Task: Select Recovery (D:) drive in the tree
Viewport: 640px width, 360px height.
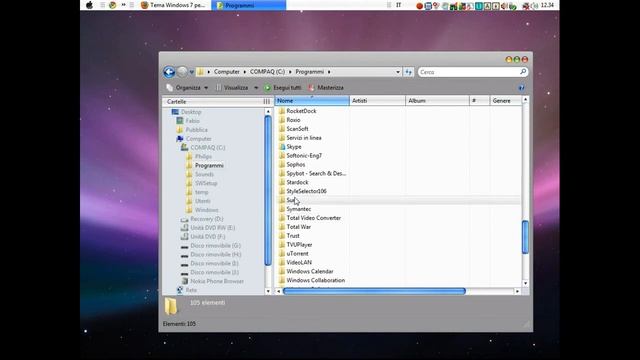Action: pos(207,219)
